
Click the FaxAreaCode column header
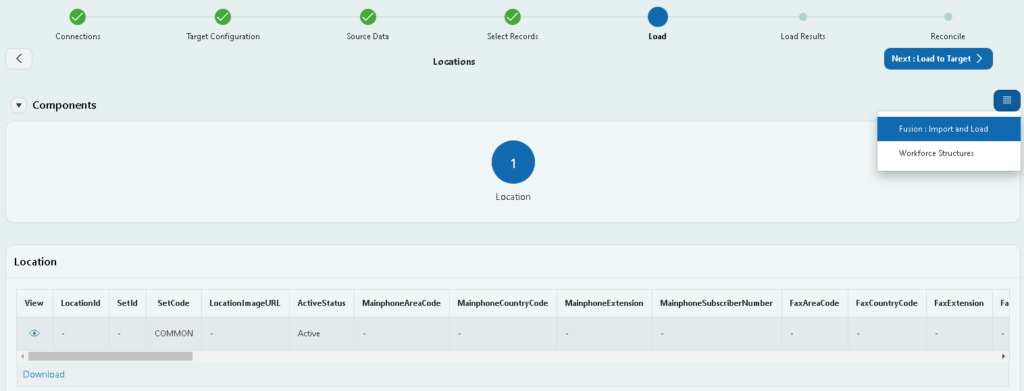814,304
